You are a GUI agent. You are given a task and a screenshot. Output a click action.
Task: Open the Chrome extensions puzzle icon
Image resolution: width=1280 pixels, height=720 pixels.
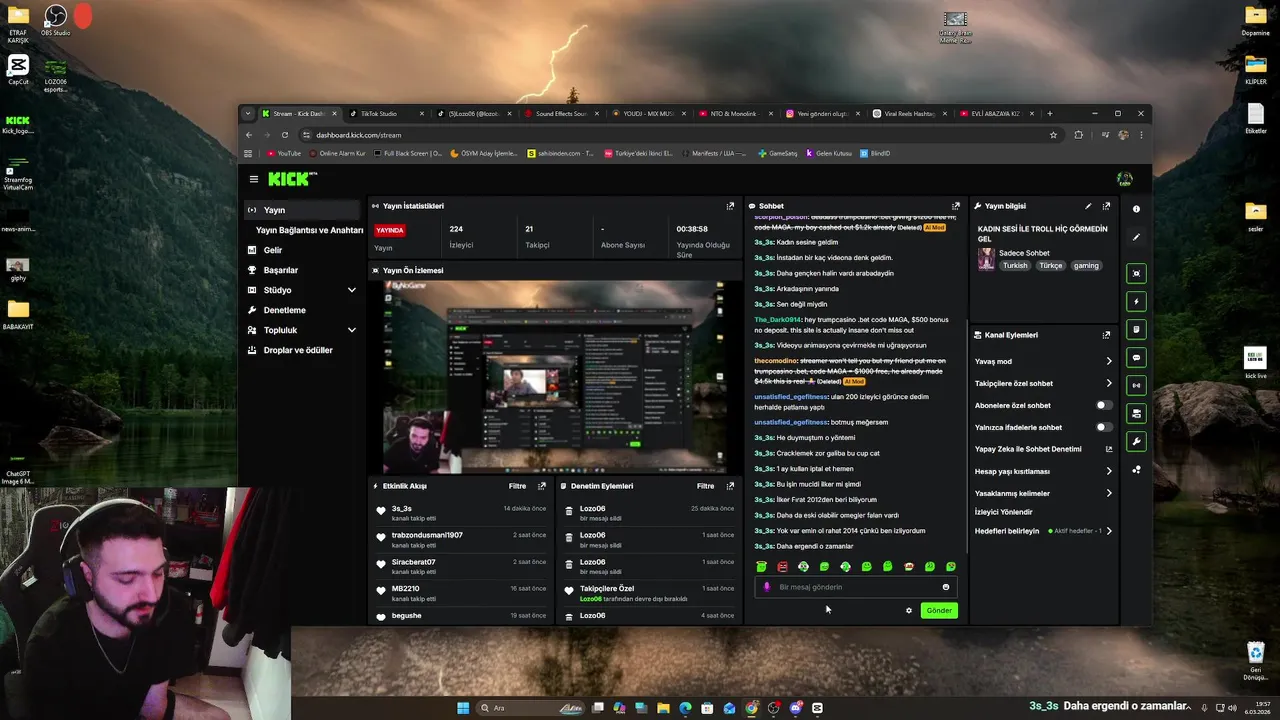(1078, 135)
